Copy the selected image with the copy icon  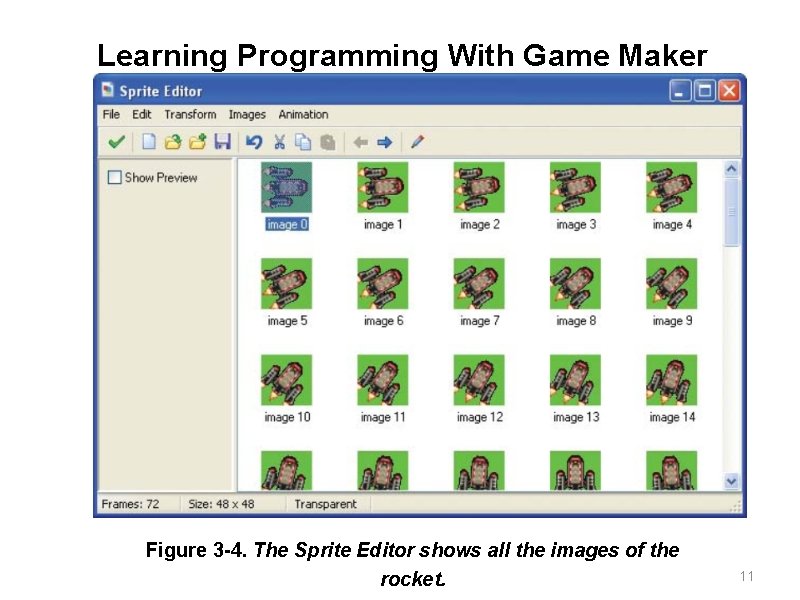(x=303, y=141)
